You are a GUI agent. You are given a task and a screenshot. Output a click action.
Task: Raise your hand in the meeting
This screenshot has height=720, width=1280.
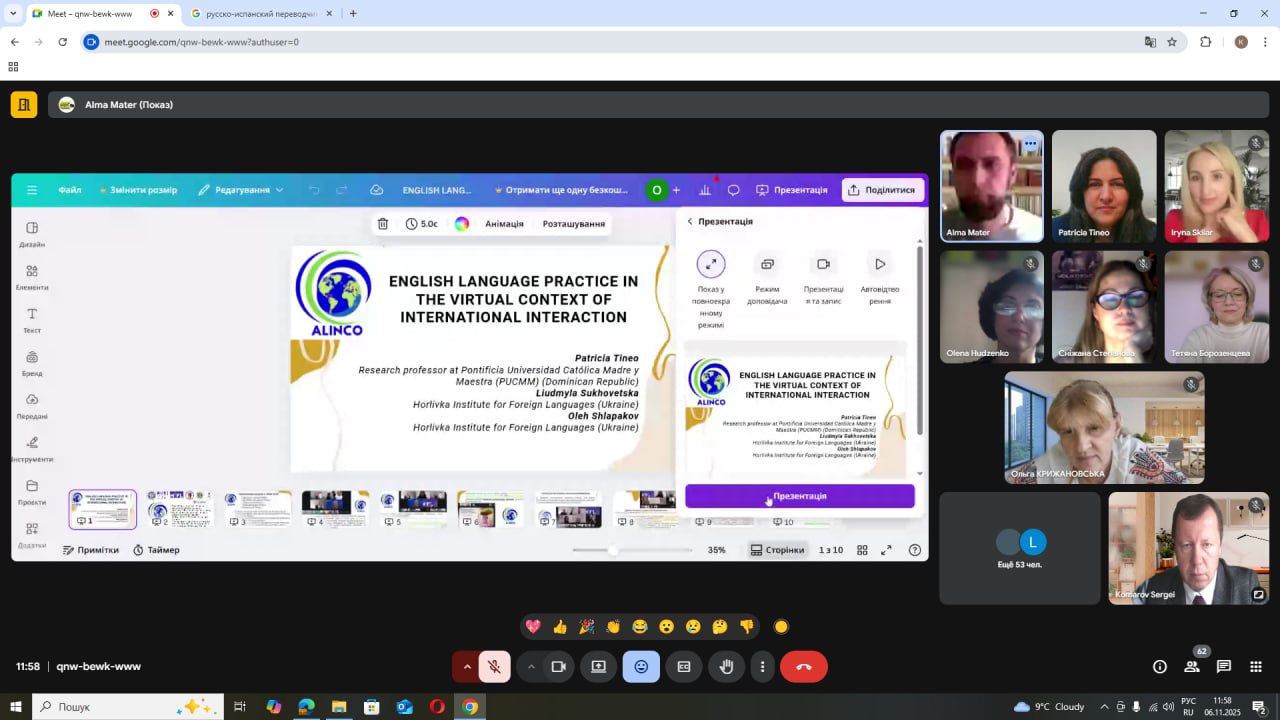pos(727,667)
